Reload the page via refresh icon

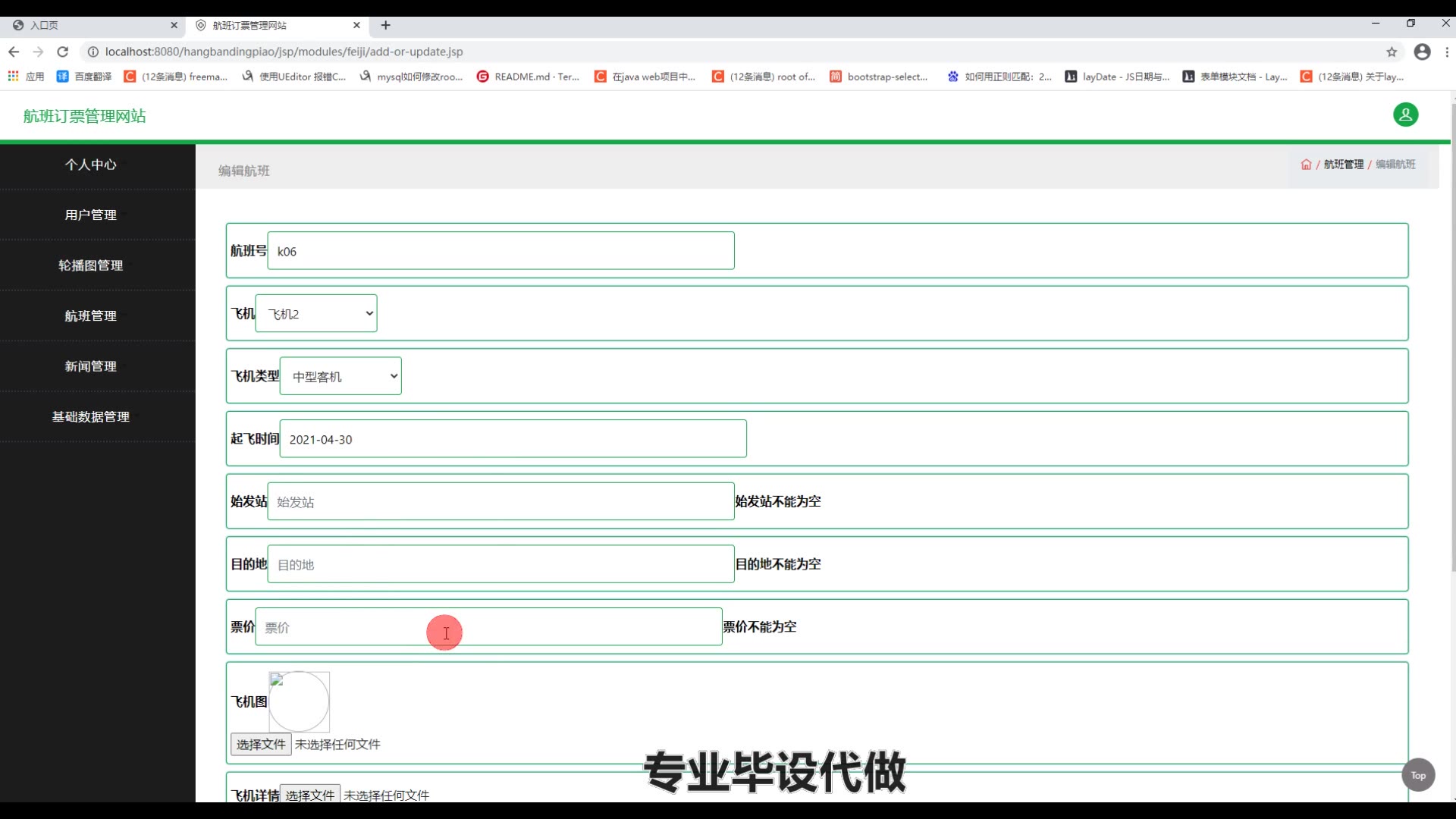click(x=63, y=52)
